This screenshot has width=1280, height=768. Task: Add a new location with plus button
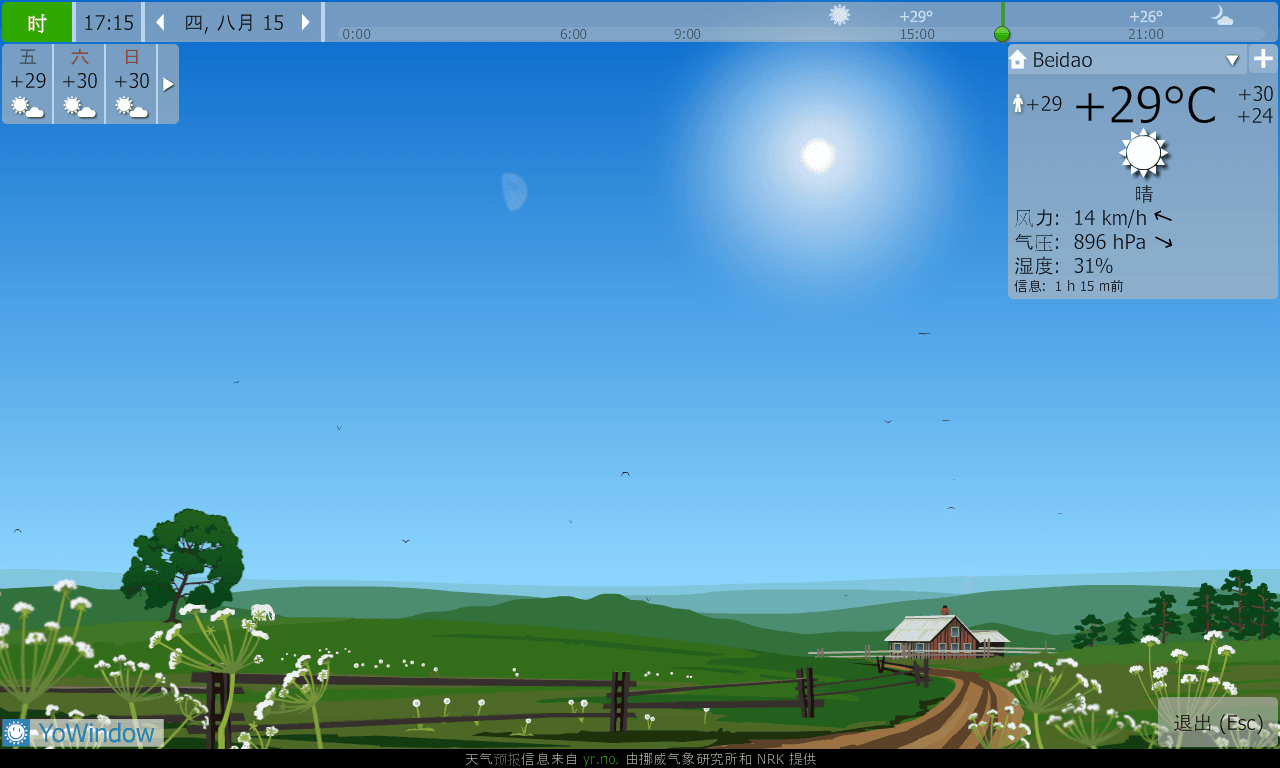(1262, 60)
